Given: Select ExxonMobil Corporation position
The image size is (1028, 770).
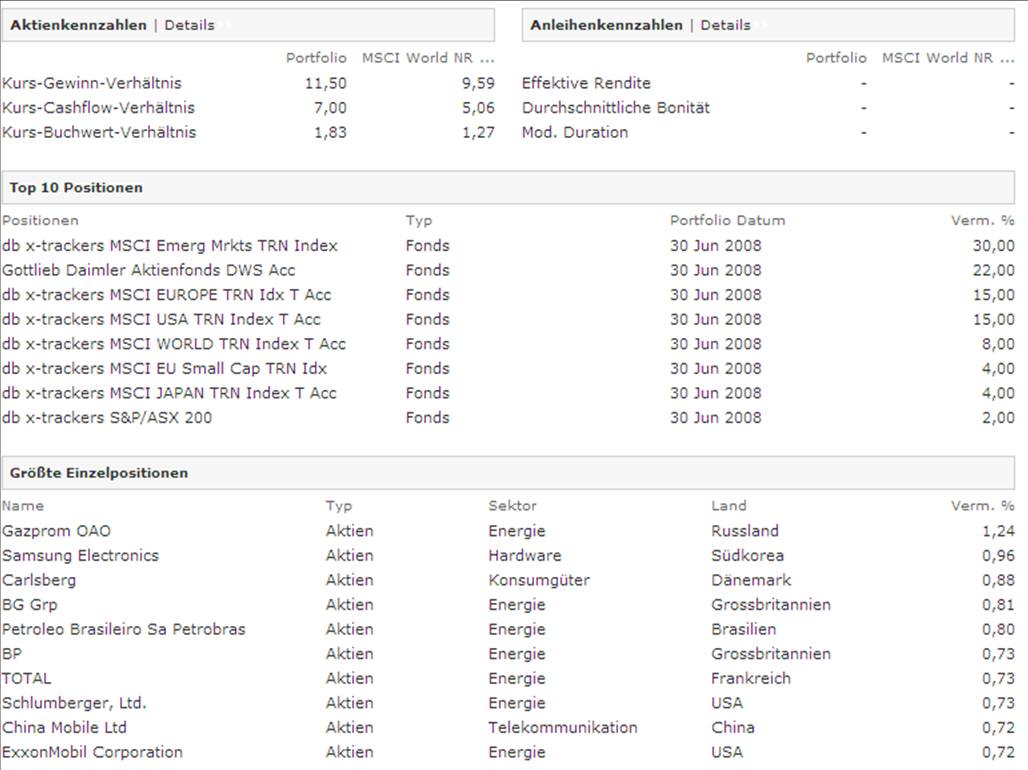Looking at the screenshot, I should pyautogui.click(x=92, y=752).
